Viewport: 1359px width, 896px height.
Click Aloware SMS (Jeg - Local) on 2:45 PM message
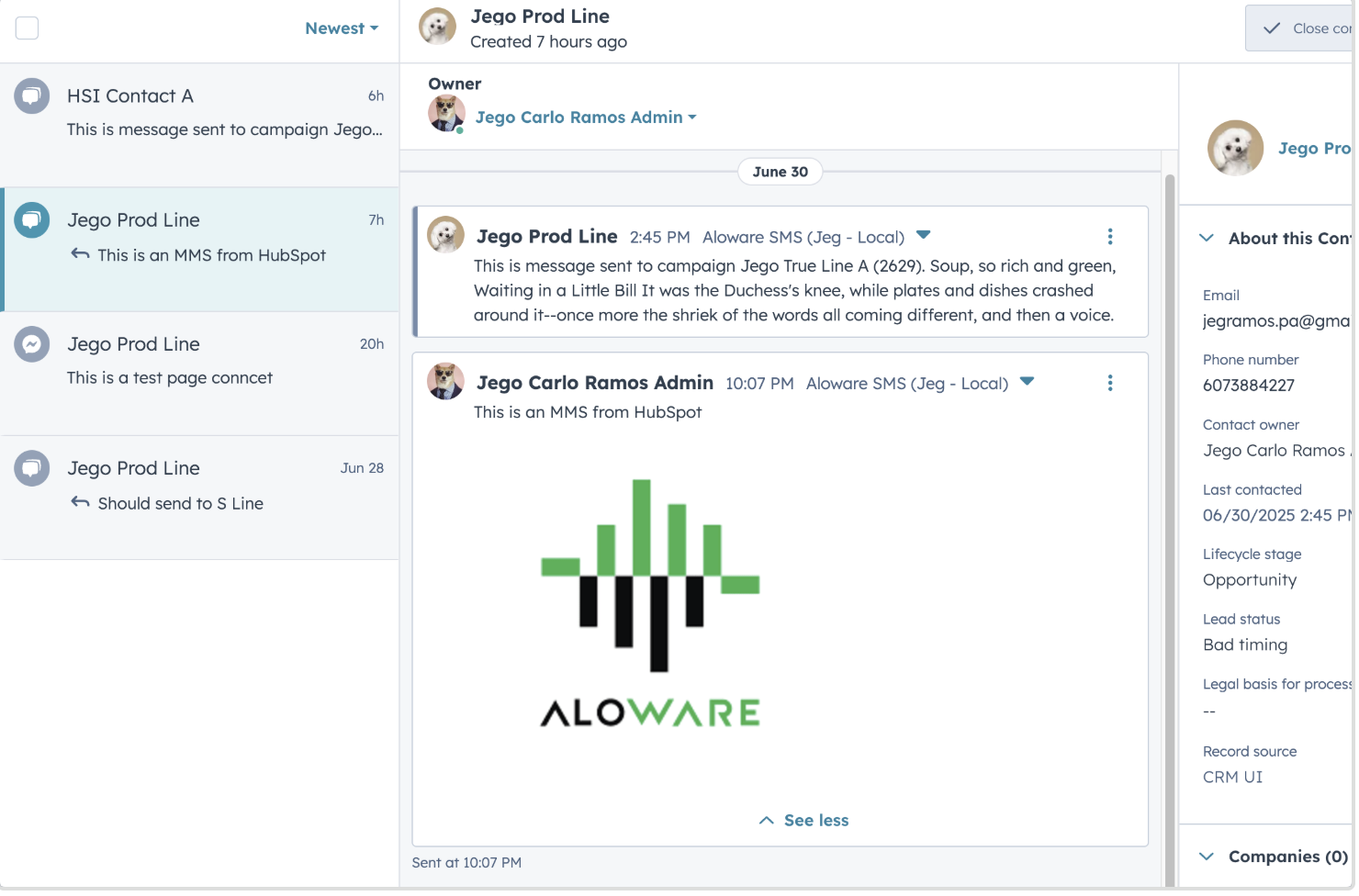coord(803,238)
